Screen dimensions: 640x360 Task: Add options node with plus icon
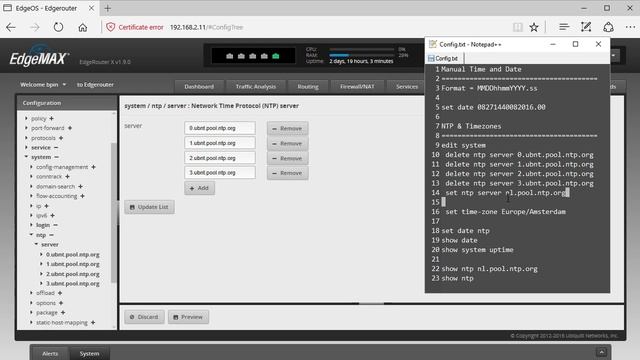(61, 303)
